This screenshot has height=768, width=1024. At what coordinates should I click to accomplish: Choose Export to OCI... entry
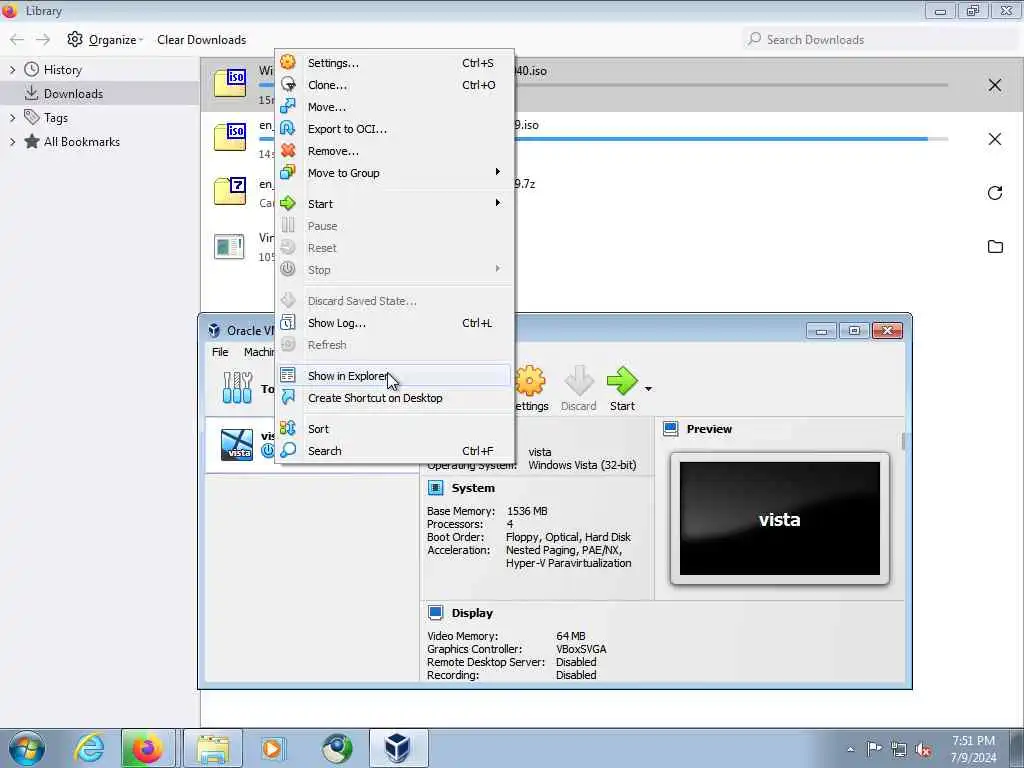tap(394, 129)
